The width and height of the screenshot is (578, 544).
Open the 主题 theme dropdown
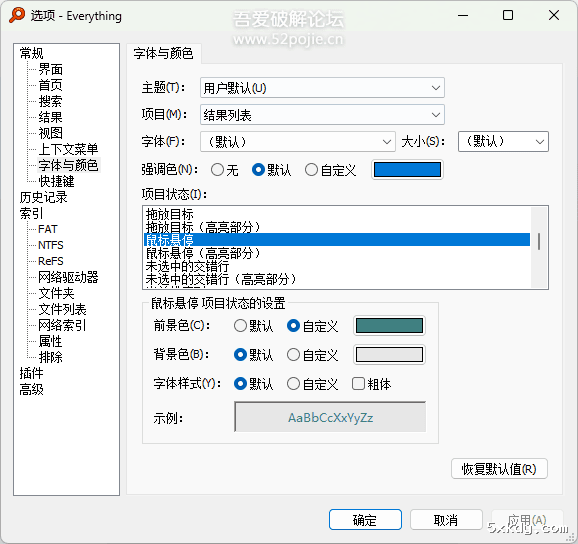click(x=322, y=88)
